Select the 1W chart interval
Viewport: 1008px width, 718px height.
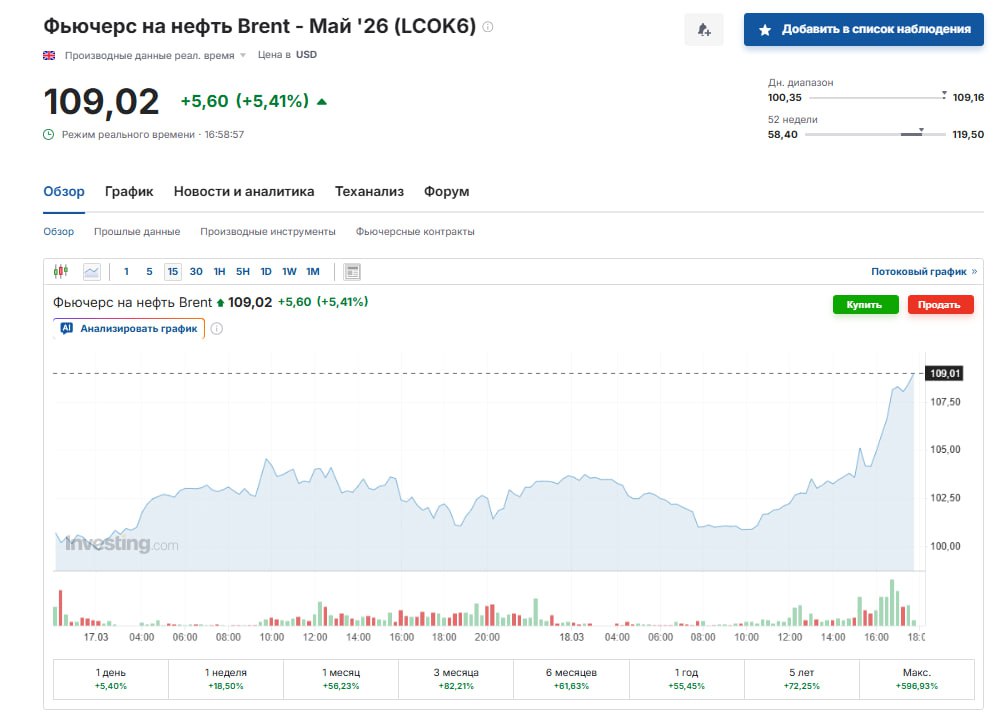289,271
